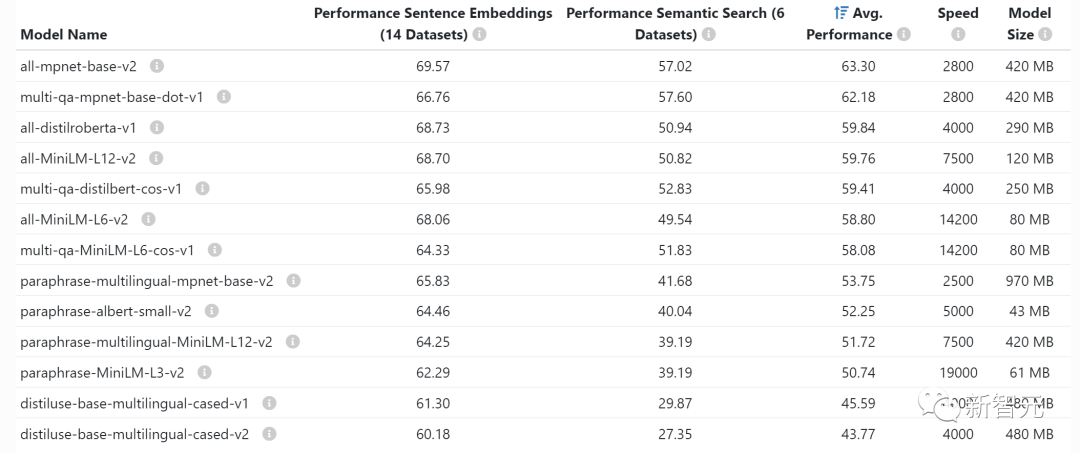The image size is (1080, 454).
Task: Click info icon in Model Size header
Action: tap(1045, 34)
